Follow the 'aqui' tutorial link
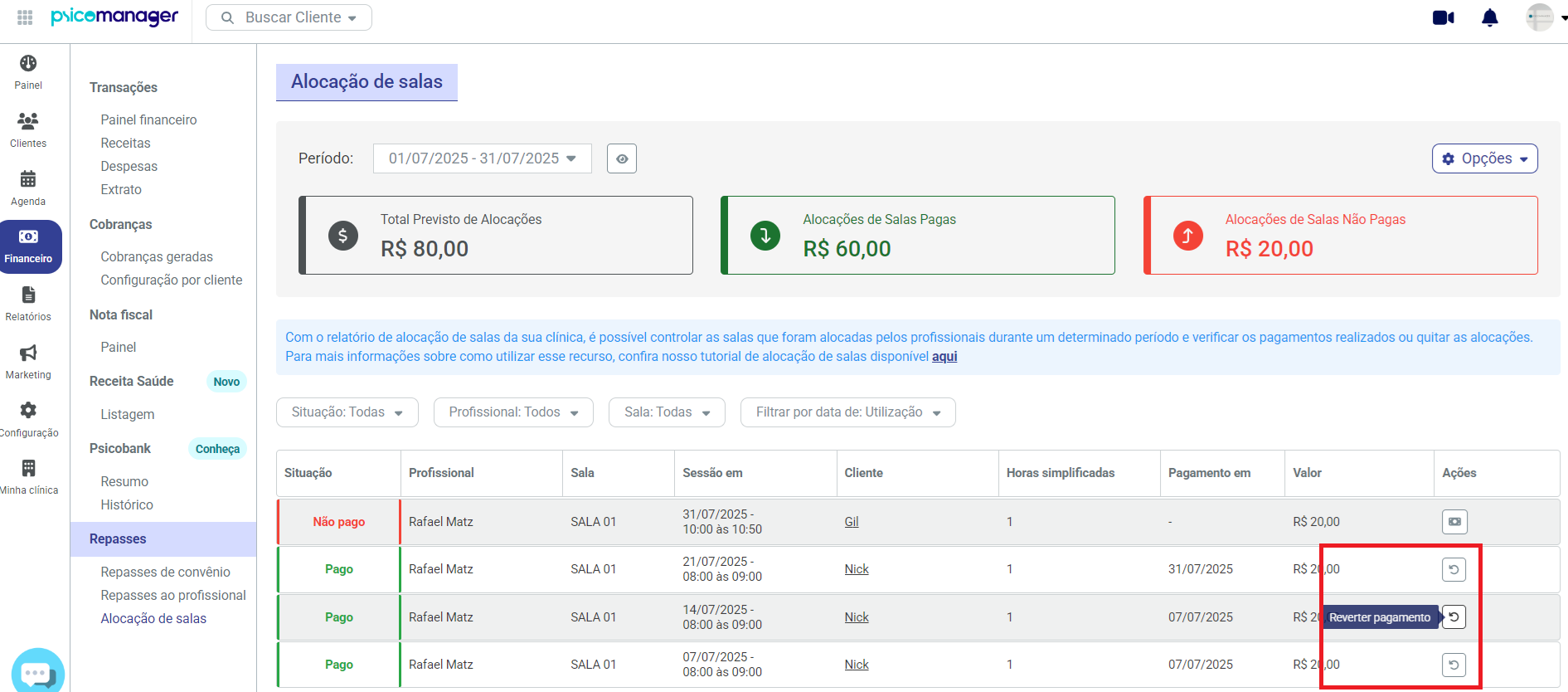 (x=944, y=357)
